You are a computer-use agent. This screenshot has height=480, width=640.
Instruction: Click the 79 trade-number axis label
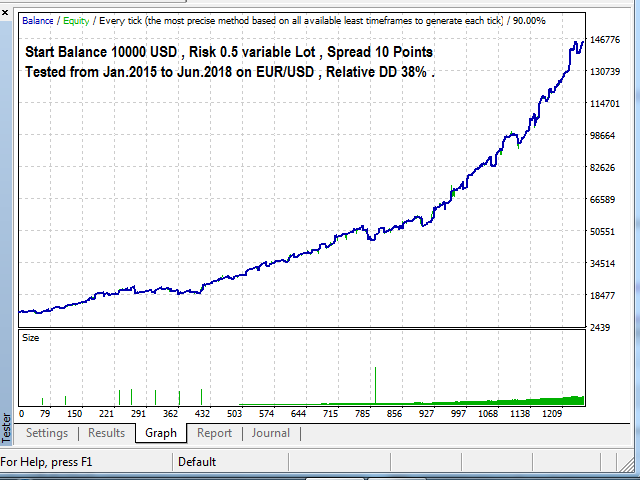[x=45, y=414]
